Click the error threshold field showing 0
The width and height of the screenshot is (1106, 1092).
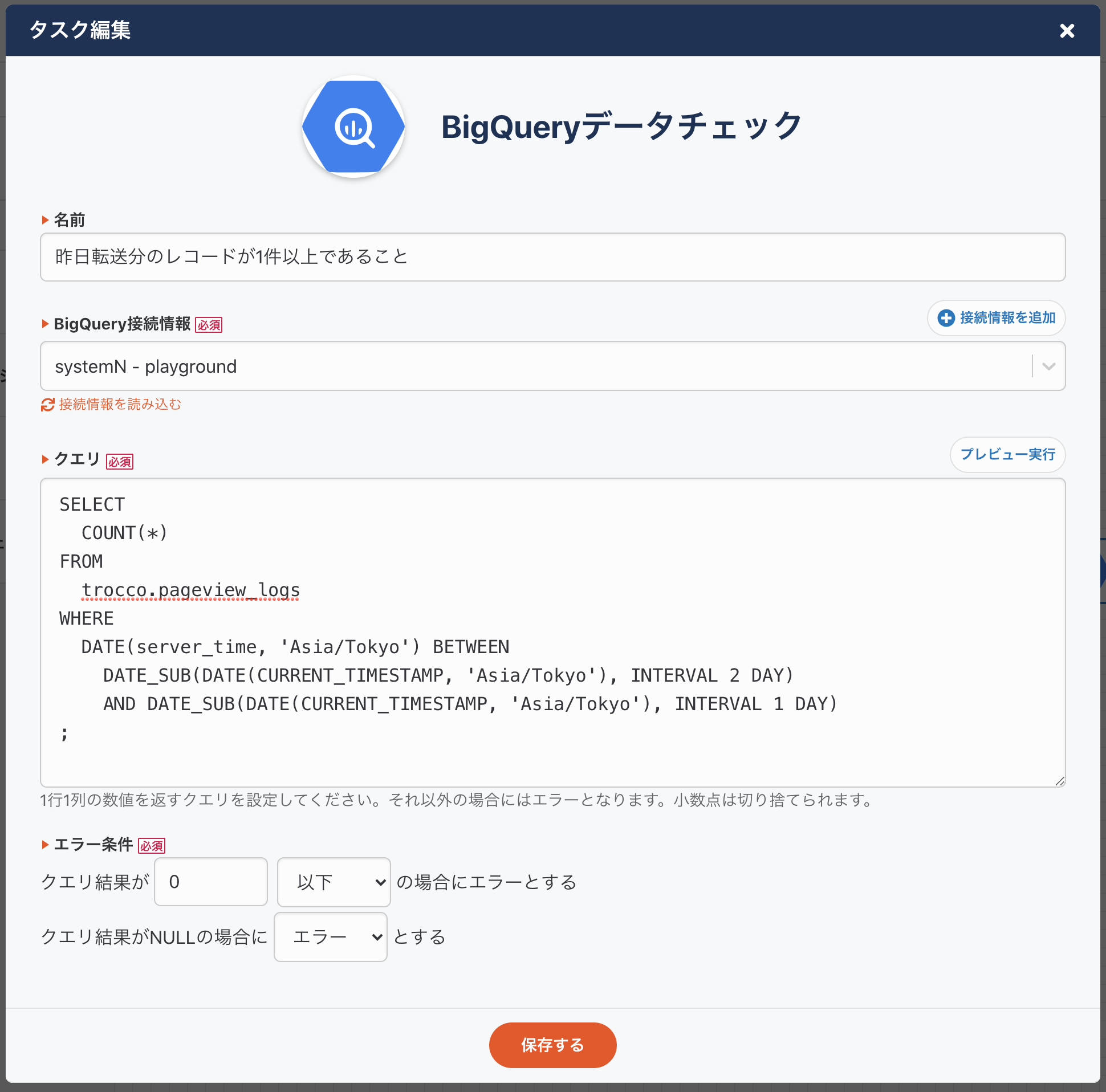(x=211, y=882)
